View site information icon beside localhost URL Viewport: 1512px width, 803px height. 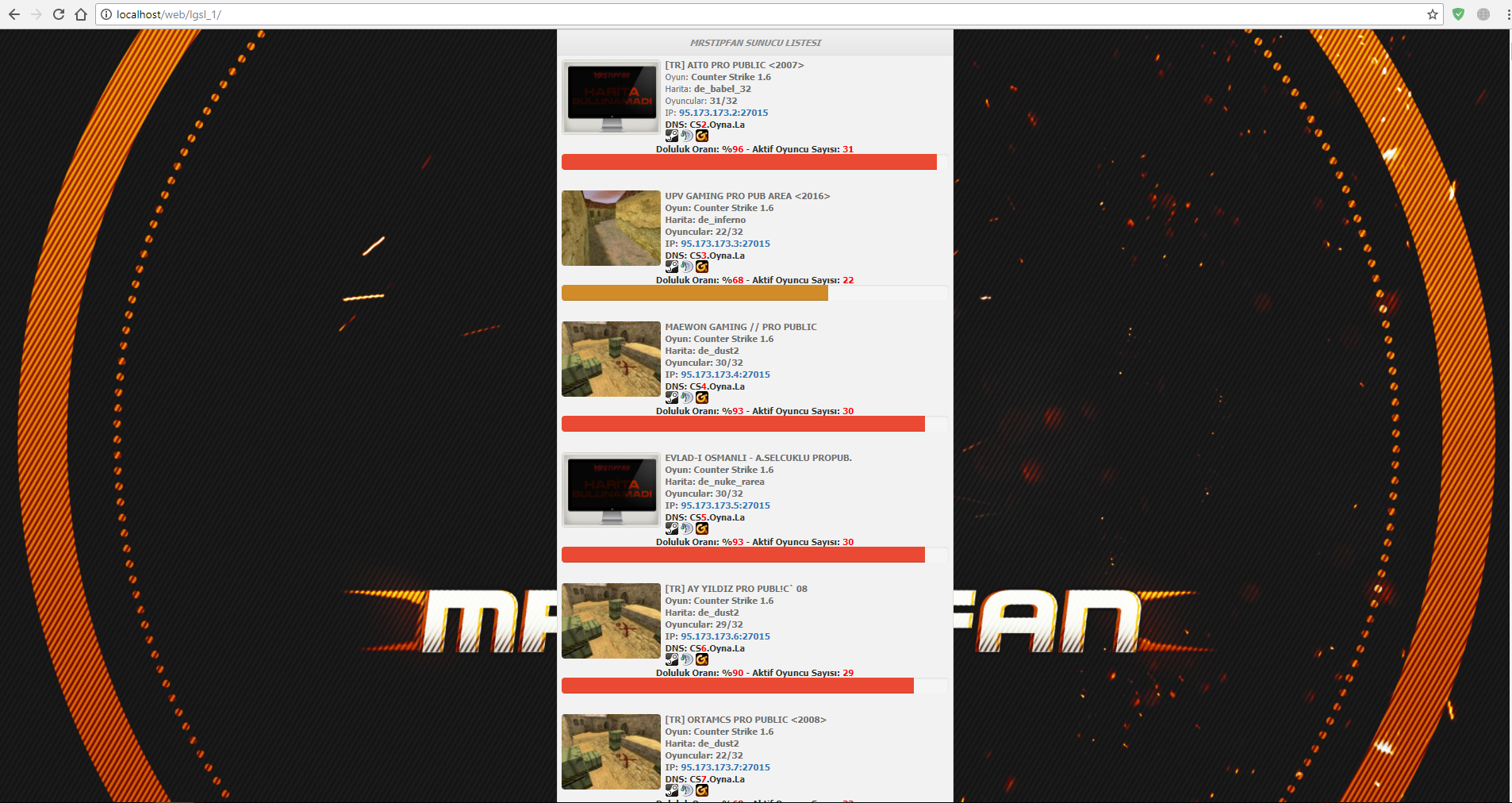coord(106,14)
